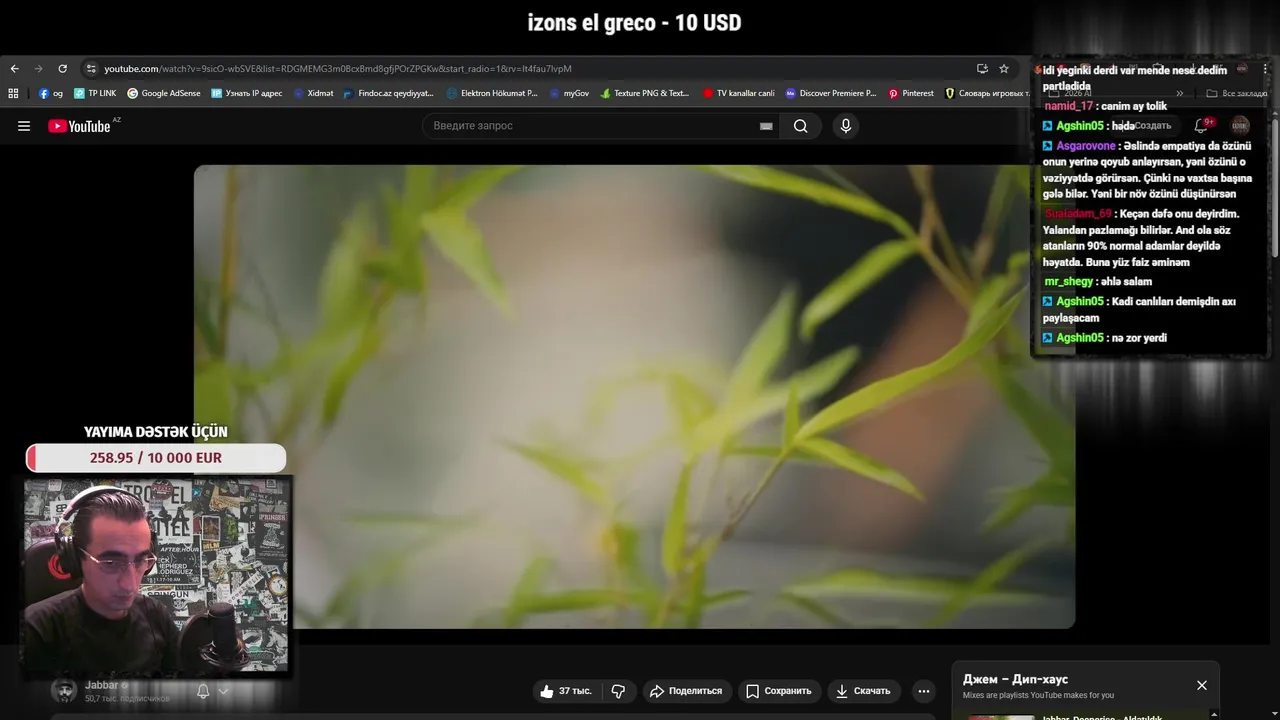Screen dimensions: 1280x720
Task: Click the Создать create button
Action: pos(1146,126)
